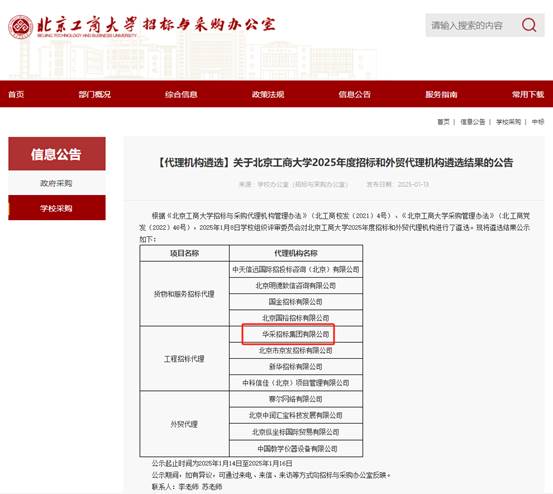The width and height of the screenshot is (553, 494).
Task: Click the search magnifier icon
Action: tap(529, 25)
